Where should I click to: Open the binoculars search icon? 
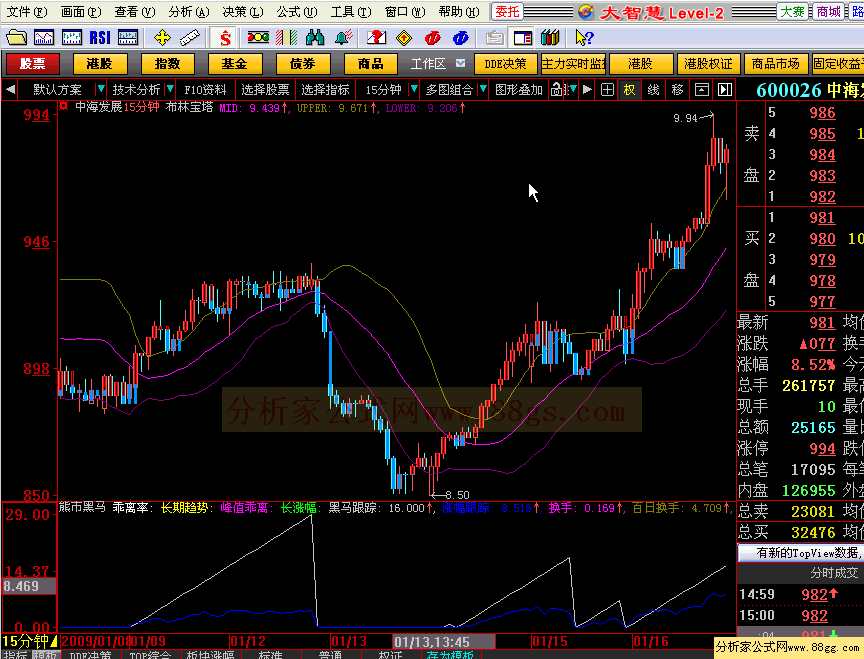[x=315, y=37]
